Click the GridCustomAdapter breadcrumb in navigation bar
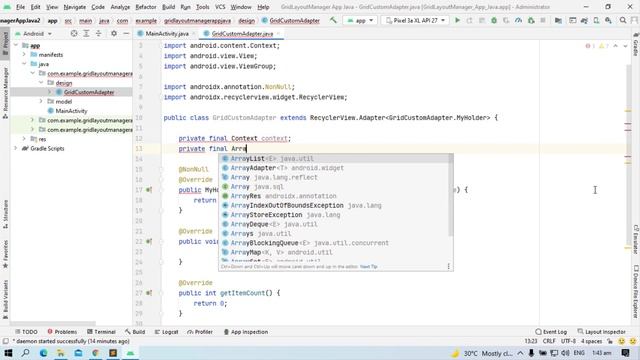Image resolution: width=640 pixels, height=360 pixels. pyautogui.click(x=291, y=20)
